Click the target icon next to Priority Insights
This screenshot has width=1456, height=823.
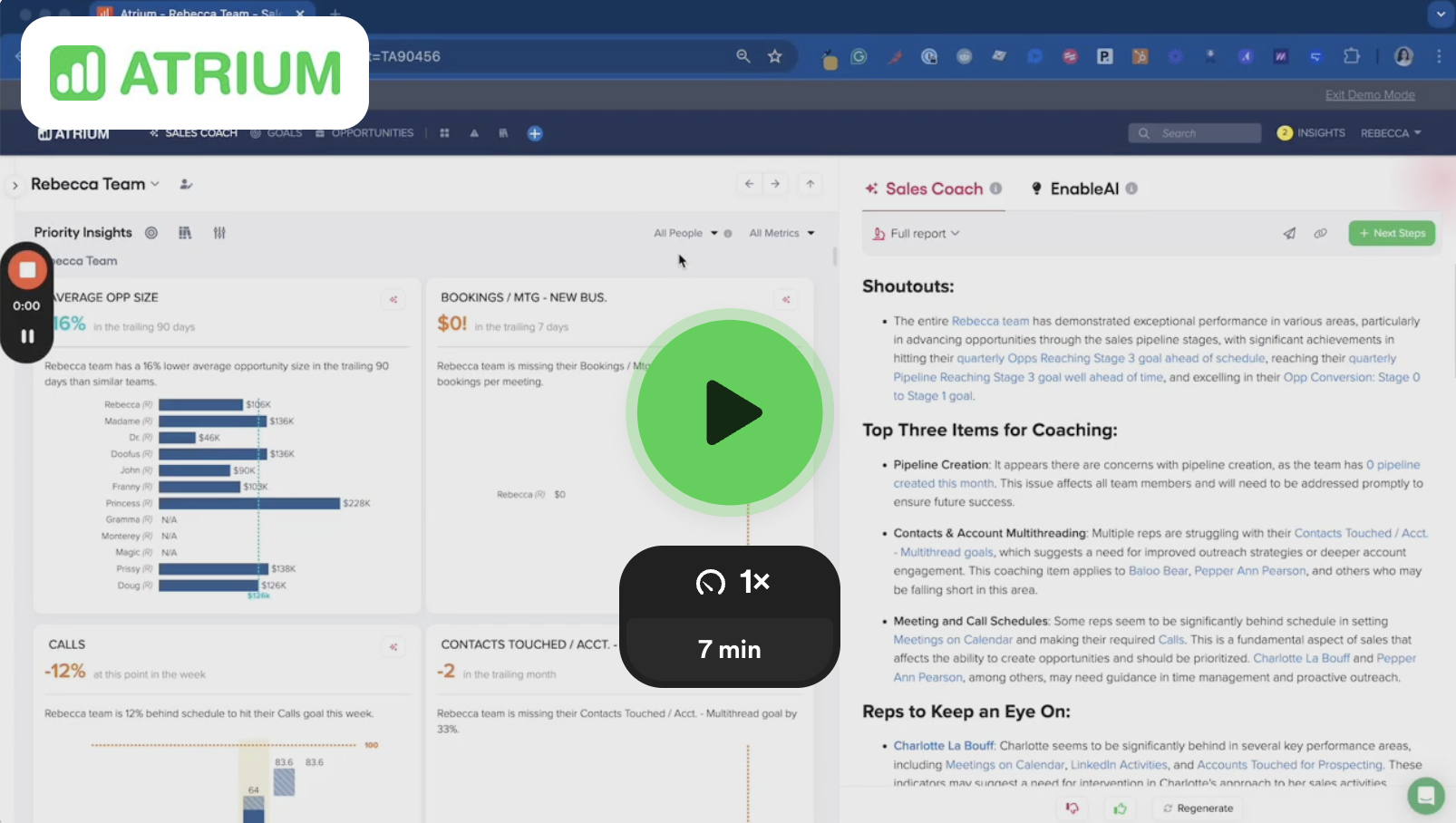pos(151,233)
